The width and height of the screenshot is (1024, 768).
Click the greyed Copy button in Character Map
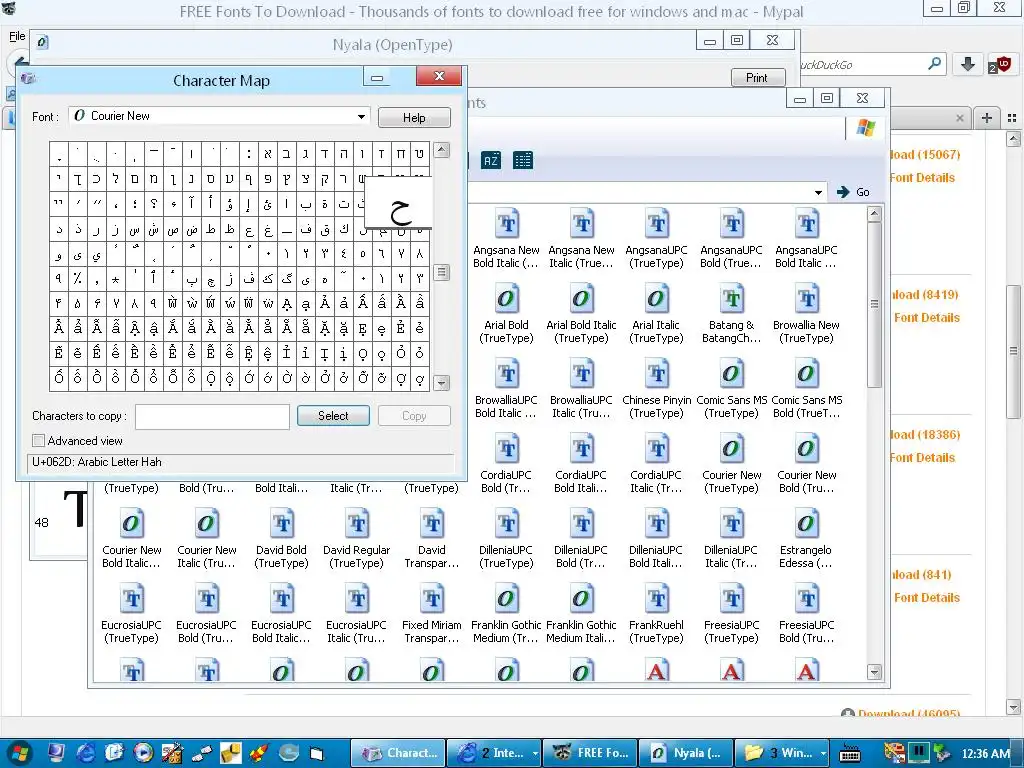[x=414, y=416]
